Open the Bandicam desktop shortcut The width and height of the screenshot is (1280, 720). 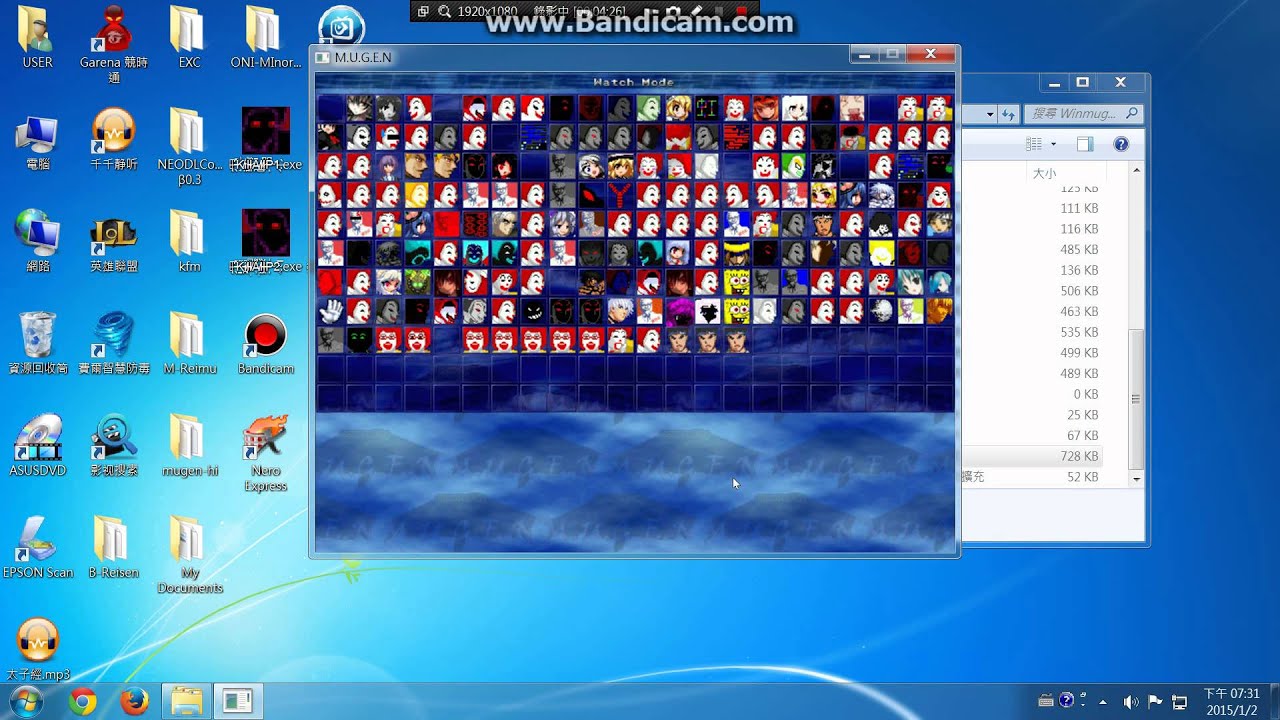click(x=266, y=345)
